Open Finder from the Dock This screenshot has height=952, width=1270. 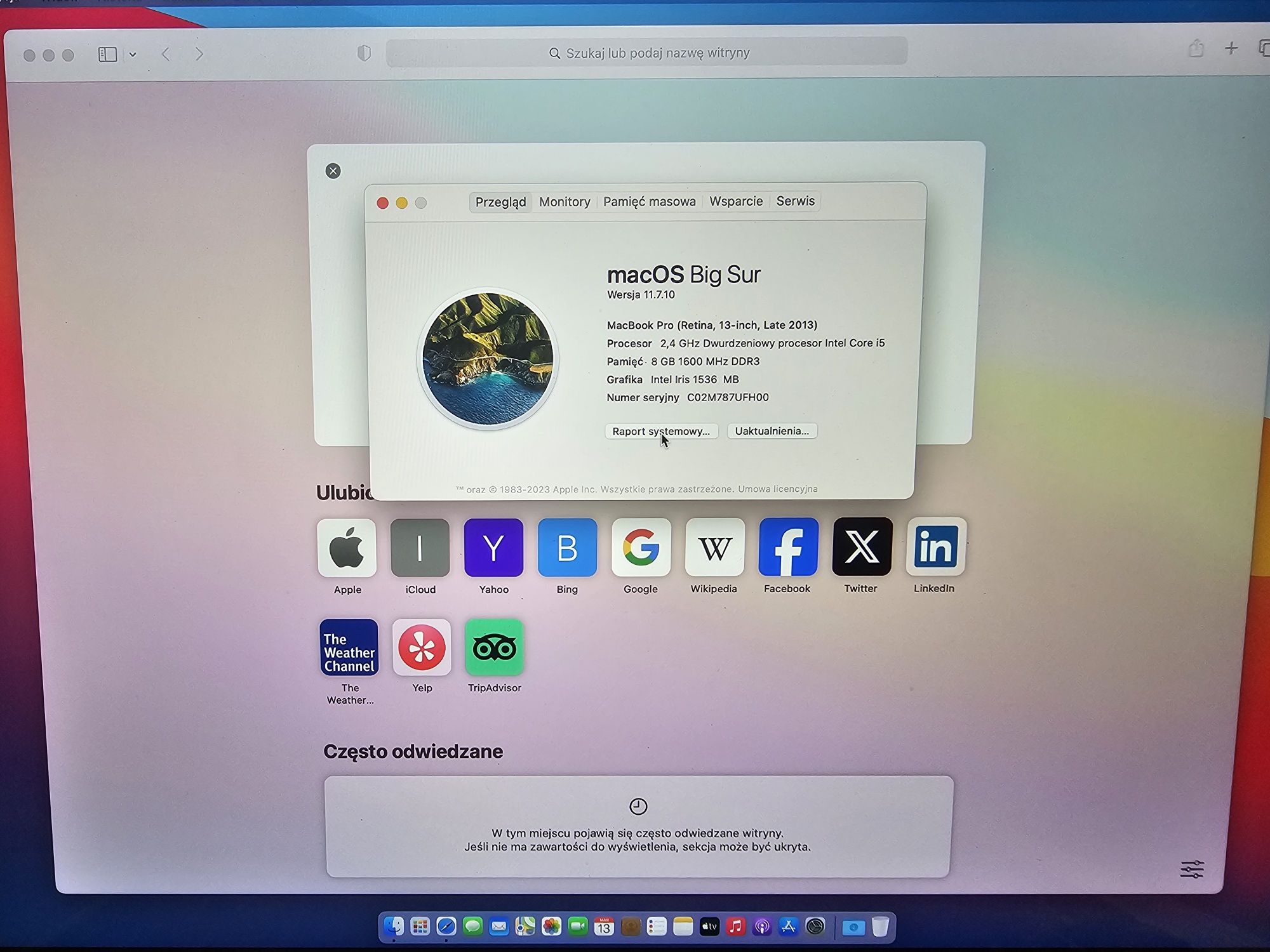(394, 927)
